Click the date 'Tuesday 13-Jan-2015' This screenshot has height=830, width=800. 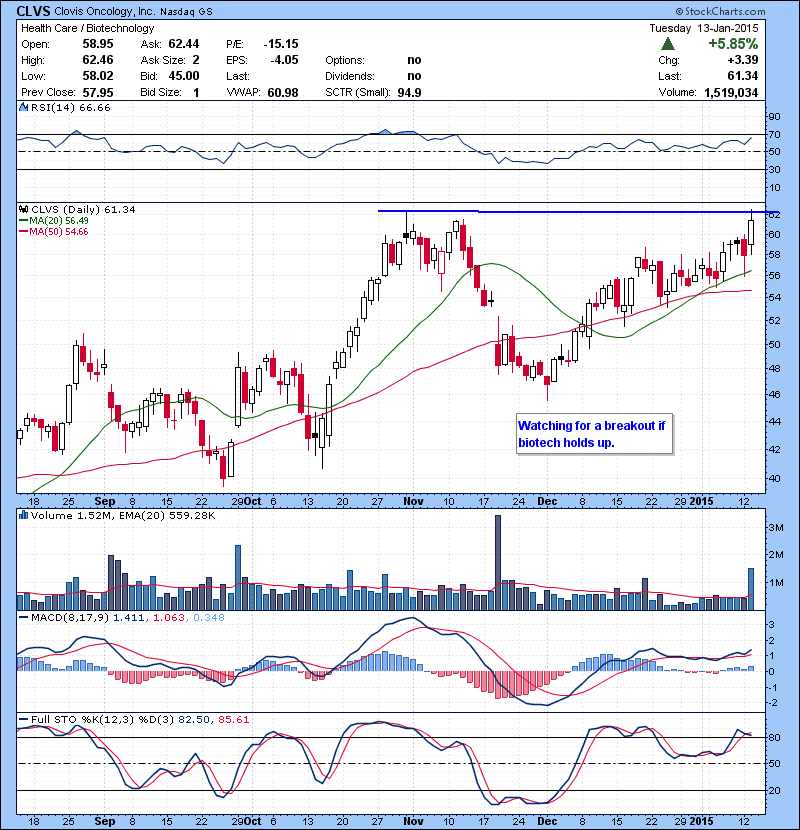pyautogui.click(x=704, y=28)
